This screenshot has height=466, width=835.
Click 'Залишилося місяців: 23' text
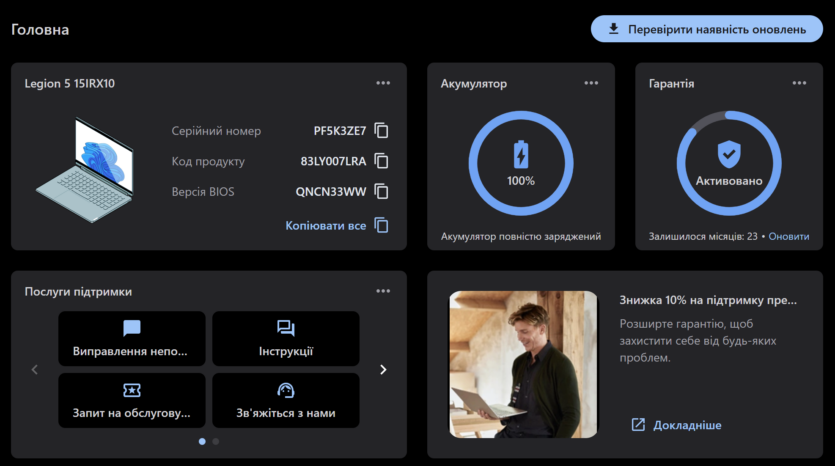(703, 236)
